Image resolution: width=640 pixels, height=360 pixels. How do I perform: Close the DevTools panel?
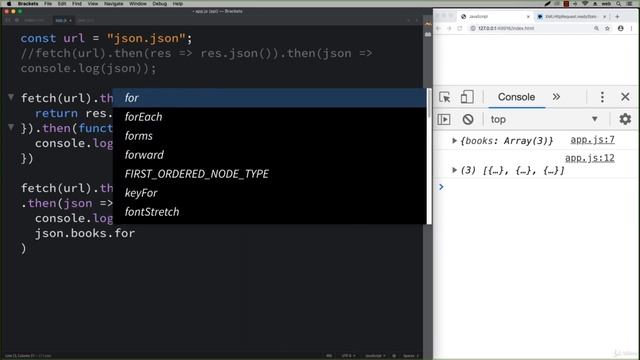(x=625, y=97)
